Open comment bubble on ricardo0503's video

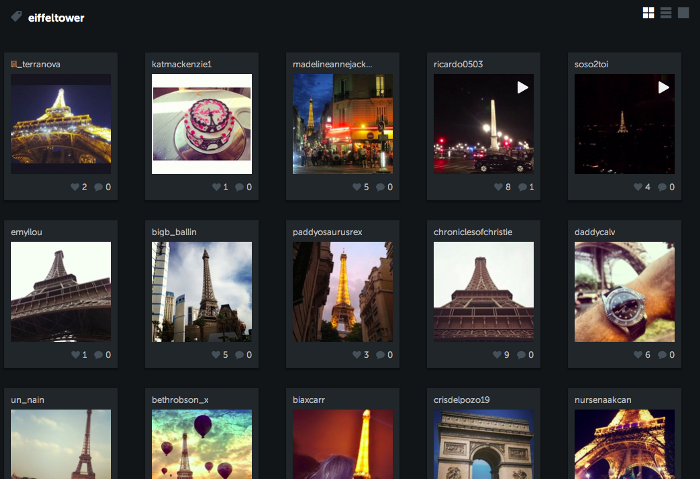[522, 187]
